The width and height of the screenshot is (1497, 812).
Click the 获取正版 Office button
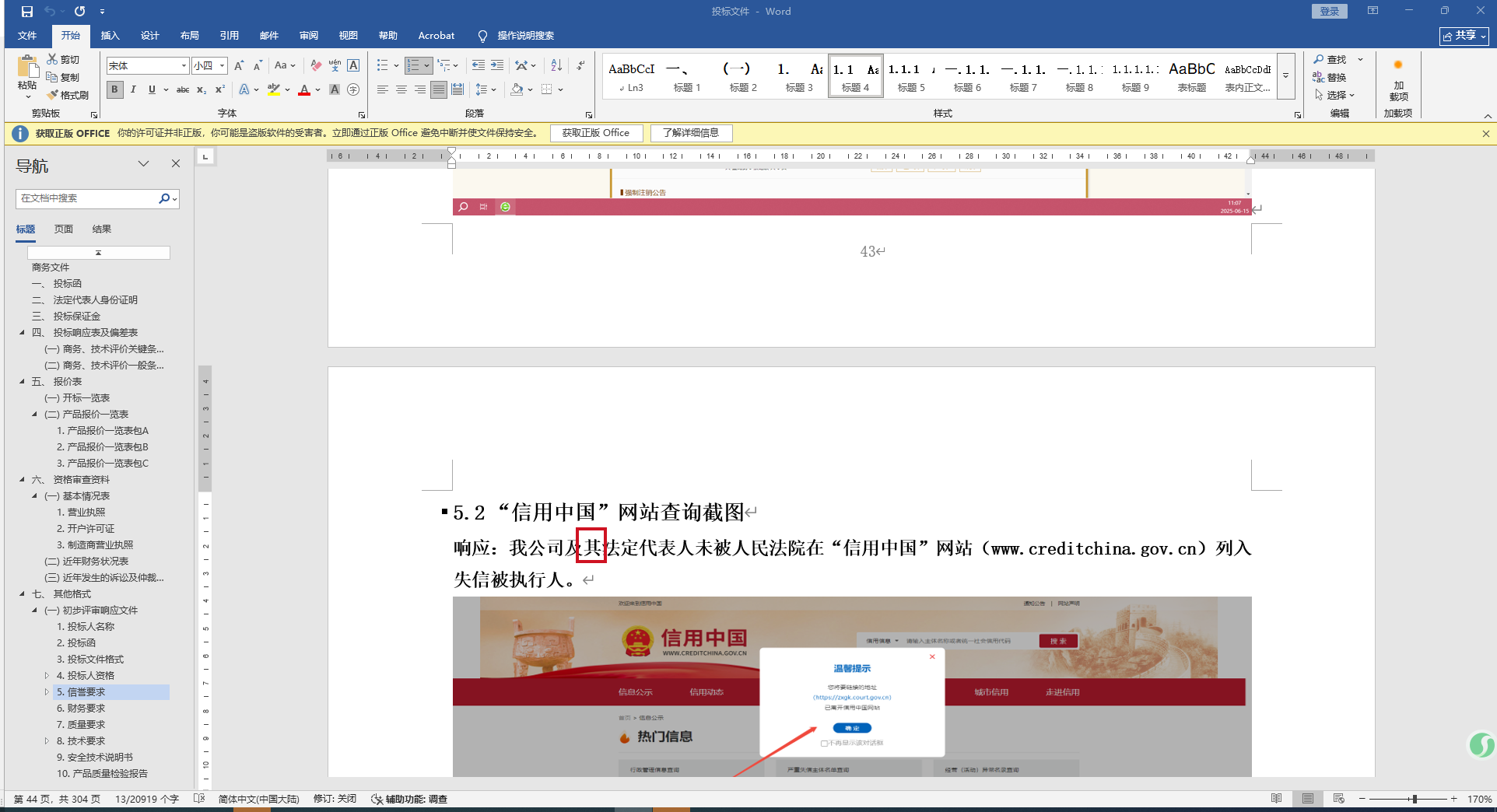(596, 133)
